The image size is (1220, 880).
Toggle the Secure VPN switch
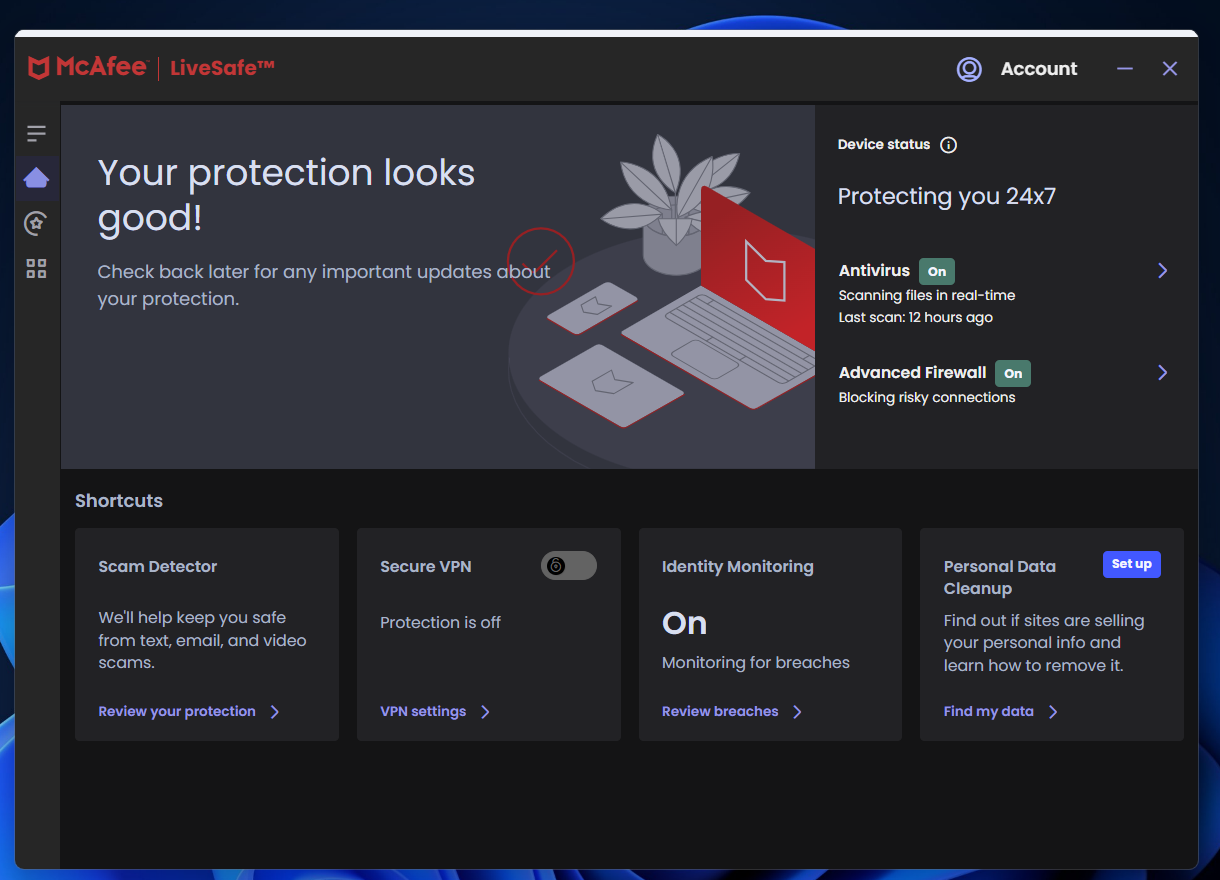pos(569,566)
